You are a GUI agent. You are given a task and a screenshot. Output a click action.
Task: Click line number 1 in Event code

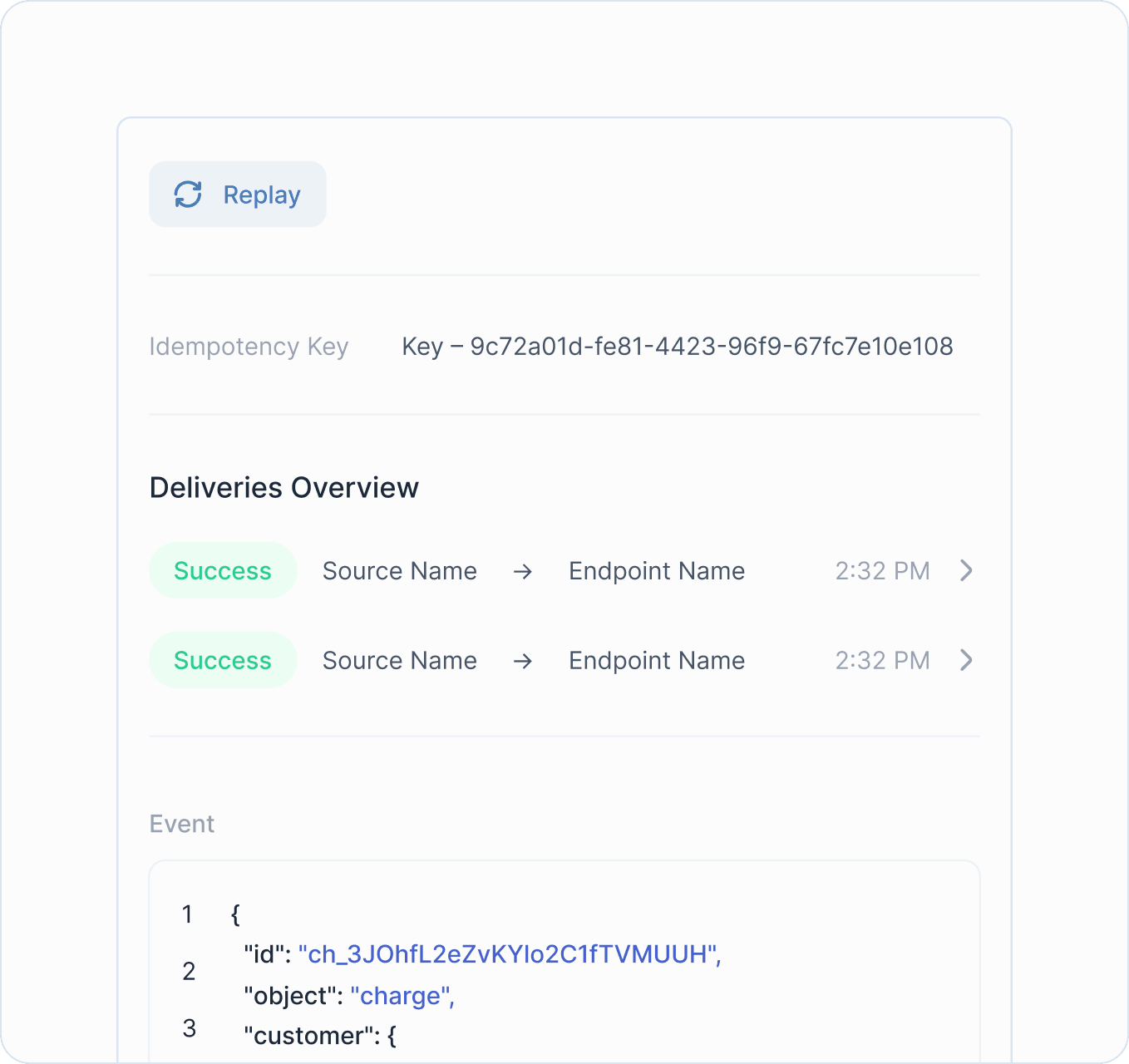click(188, 914)
